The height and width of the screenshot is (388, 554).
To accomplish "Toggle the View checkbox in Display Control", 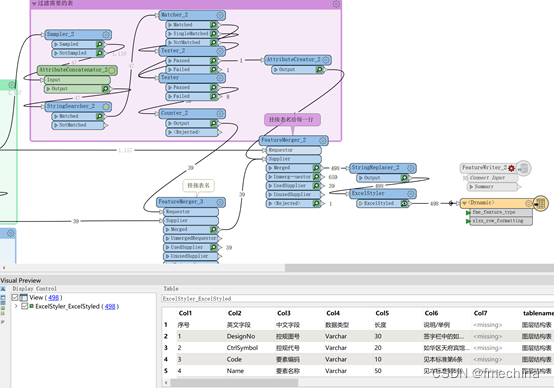I will click(15, 298).
